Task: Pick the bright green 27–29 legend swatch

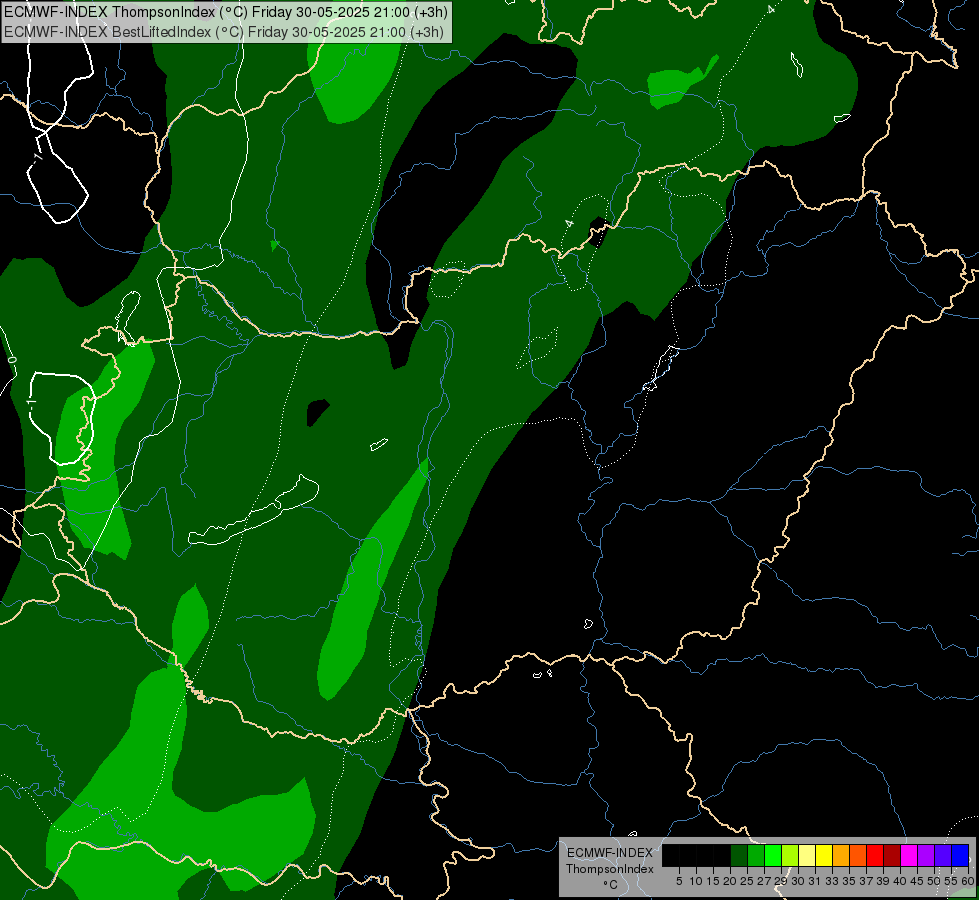Action: pos(773,855)
